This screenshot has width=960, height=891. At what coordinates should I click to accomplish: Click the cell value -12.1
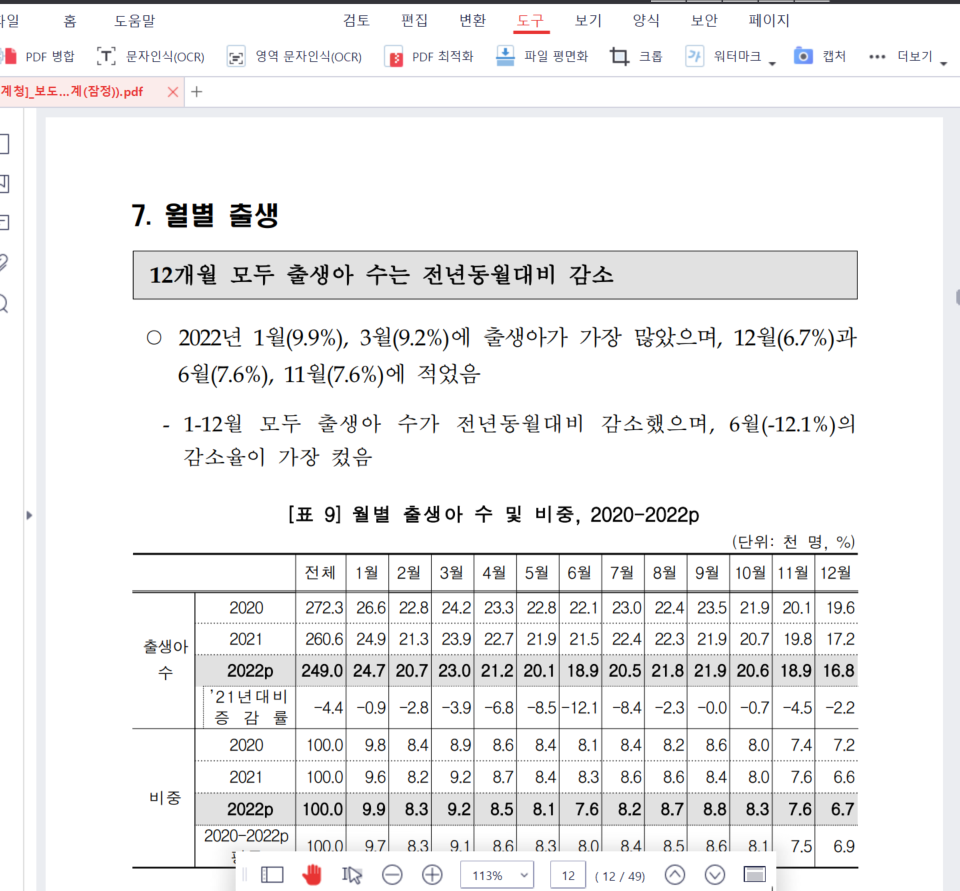(579, 708)
